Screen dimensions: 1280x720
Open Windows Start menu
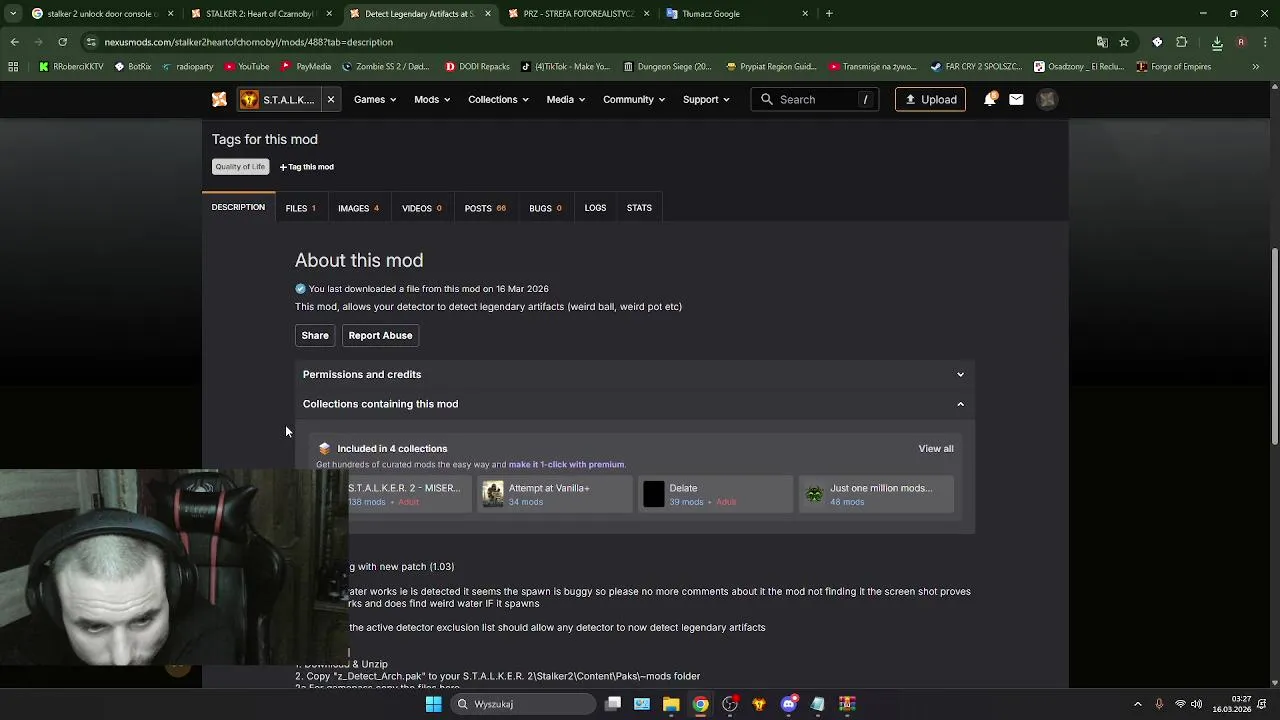[x=434, y=704]
